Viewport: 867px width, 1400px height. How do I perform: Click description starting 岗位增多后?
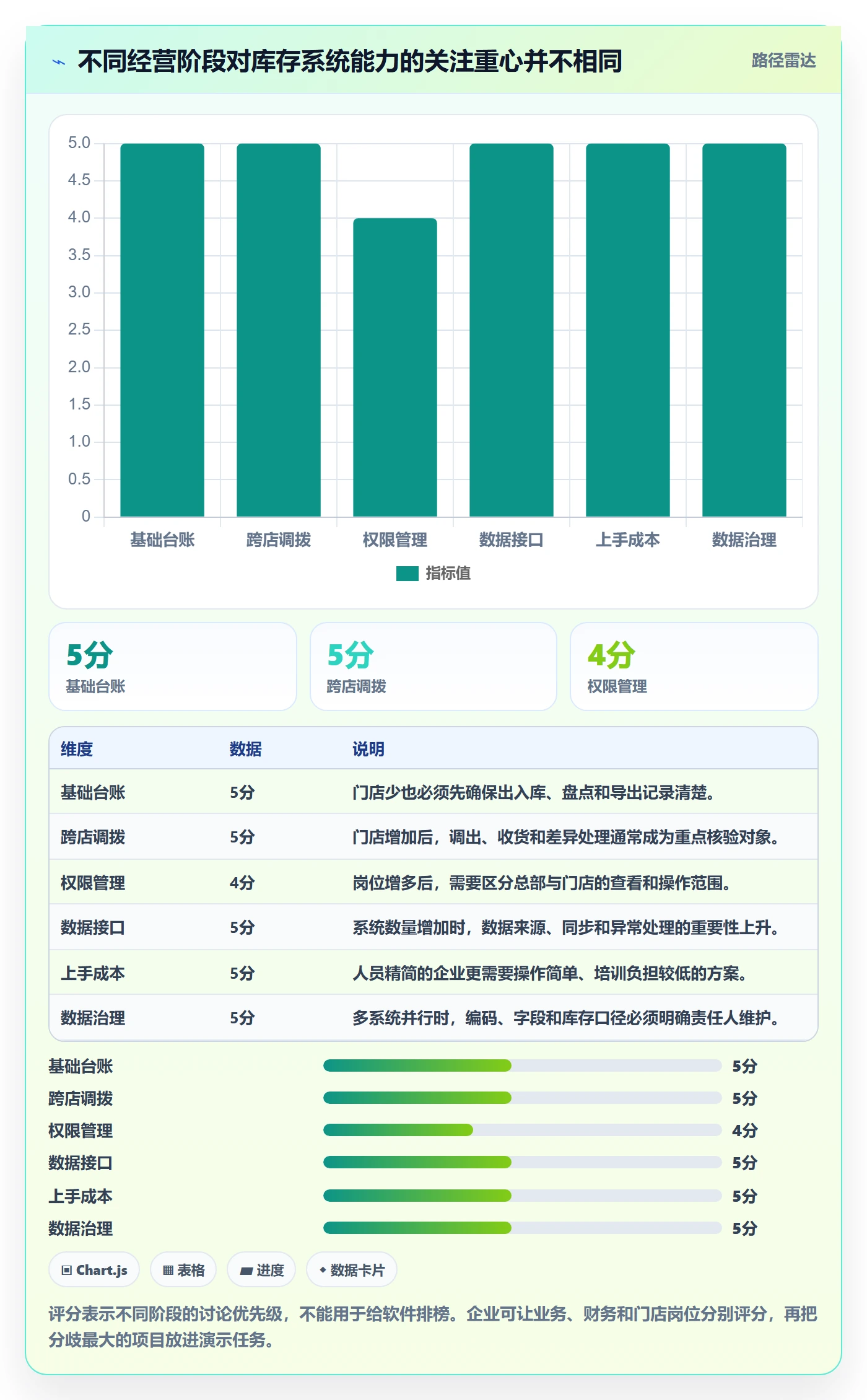tap(542, 883)
